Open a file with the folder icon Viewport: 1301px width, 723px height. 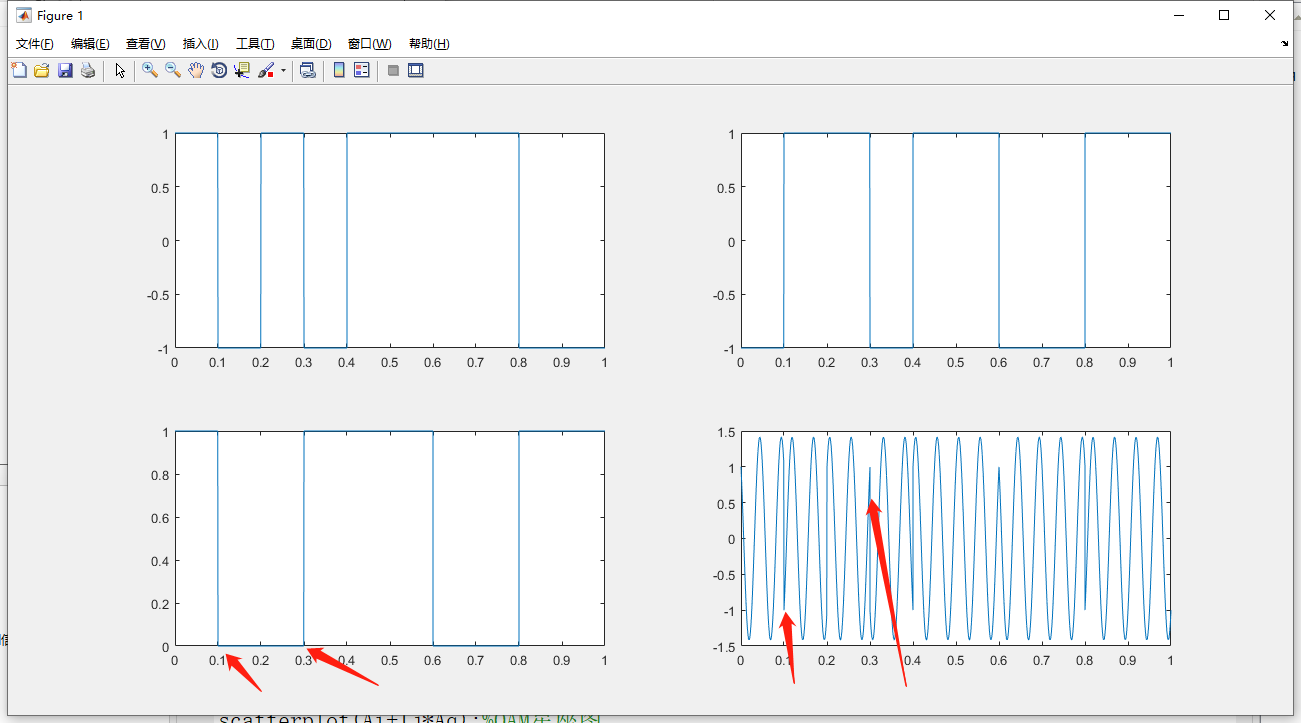(x=41, y=70)
